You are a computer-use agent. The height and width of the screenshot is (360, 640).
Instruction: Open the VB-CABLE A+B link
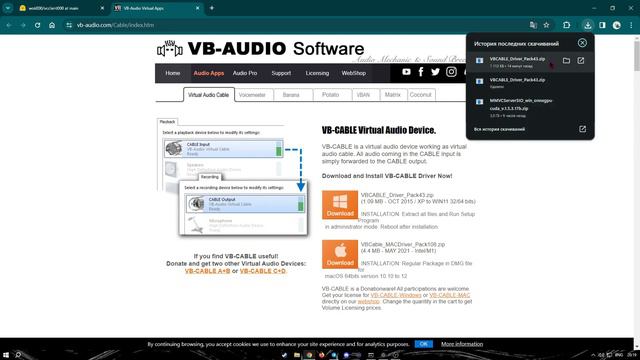point(207,271)
